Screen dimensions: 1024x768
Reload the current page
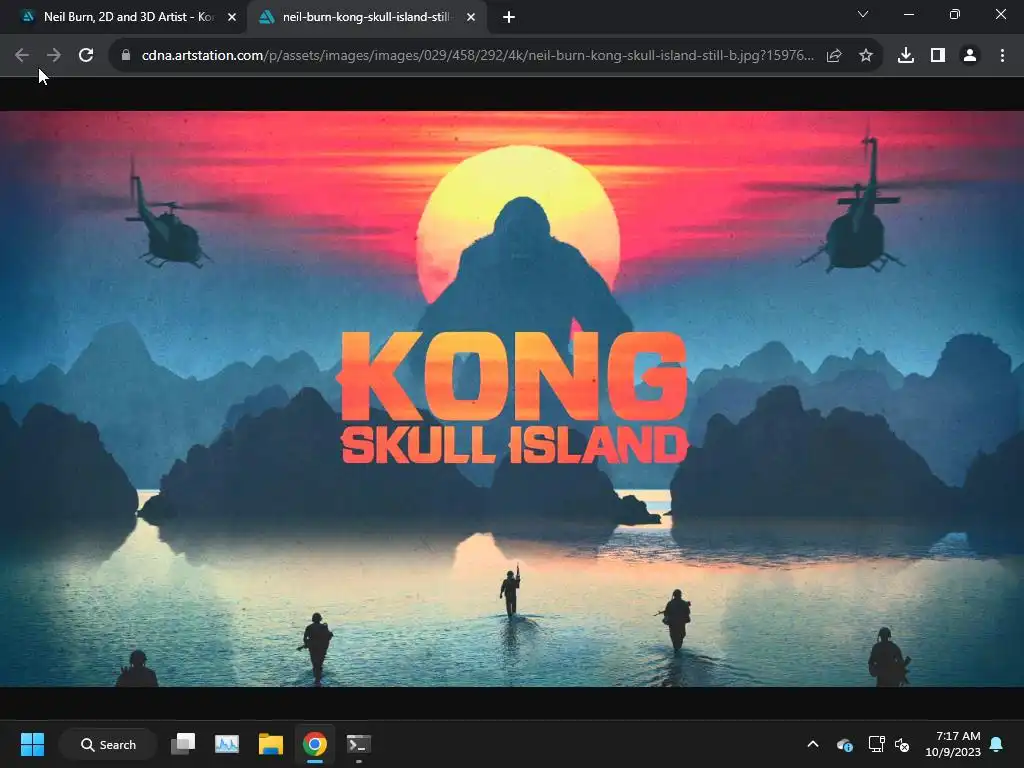click(x=86, y=56)
